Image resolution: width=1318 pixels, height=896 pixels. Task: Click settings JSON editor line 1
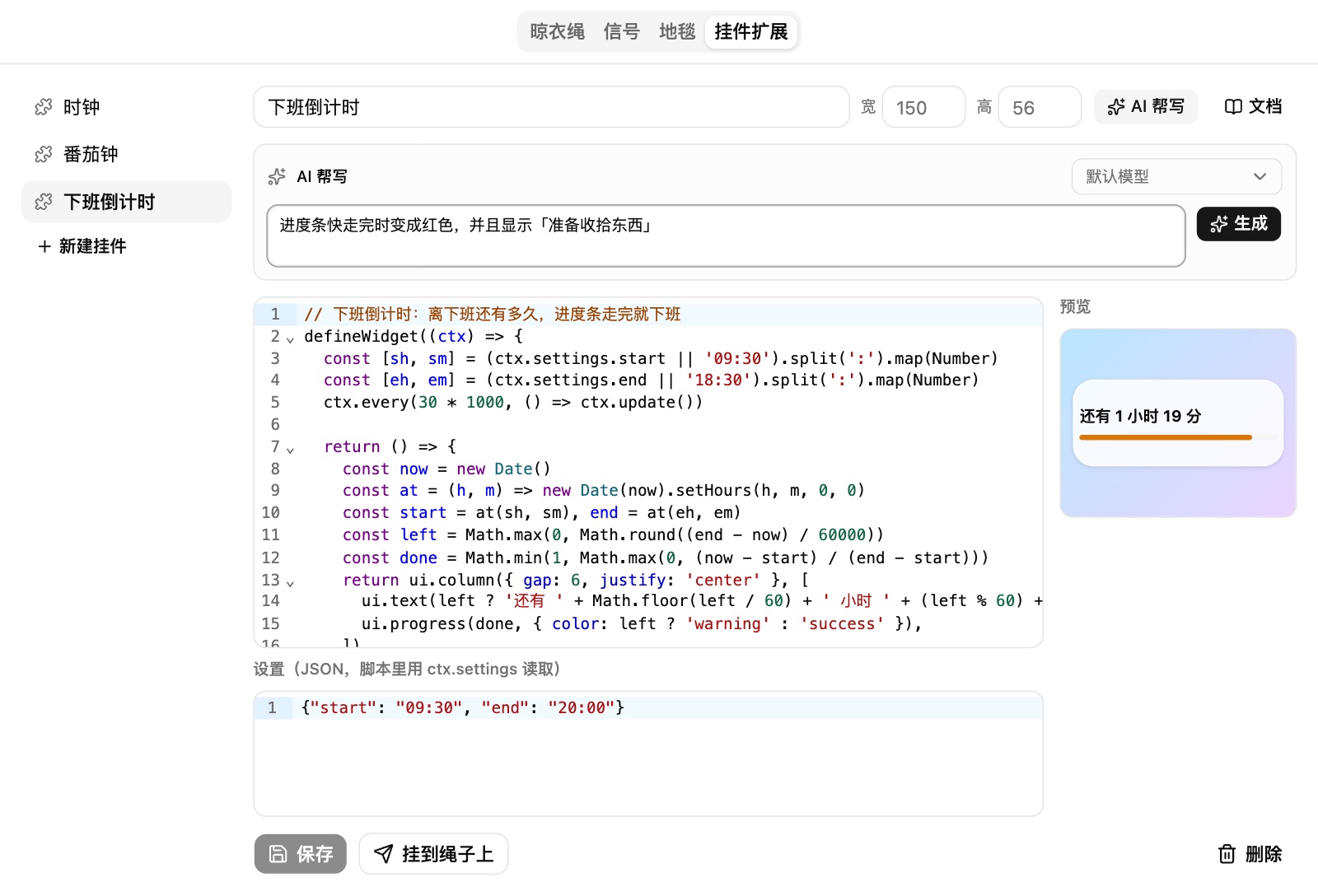(x=648, y=707)
